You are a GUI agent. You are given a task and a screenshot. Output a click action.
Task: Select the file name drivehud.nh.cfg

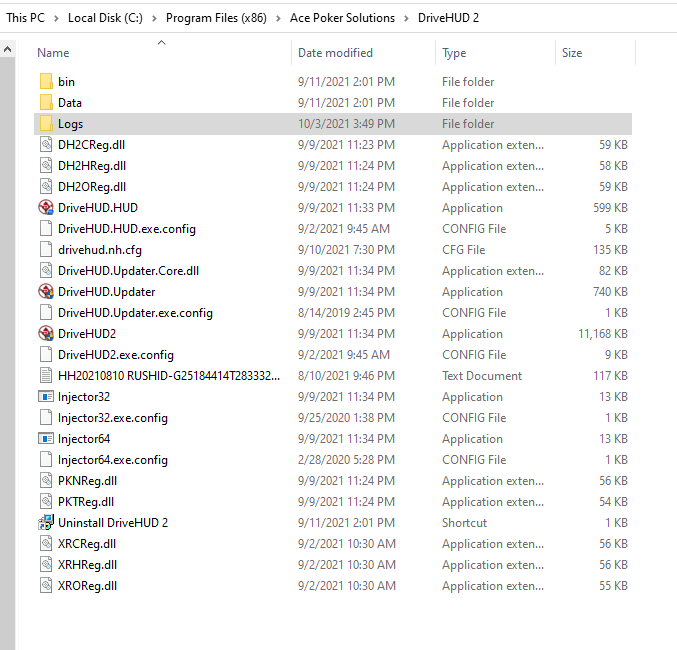[x=100, y=250]
